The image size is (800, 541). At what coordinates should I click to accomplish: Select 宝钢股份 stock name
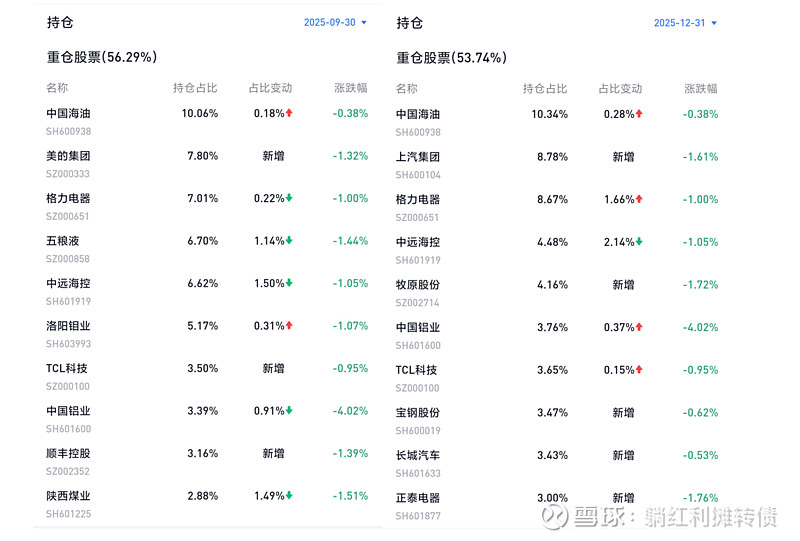[418, 412]
